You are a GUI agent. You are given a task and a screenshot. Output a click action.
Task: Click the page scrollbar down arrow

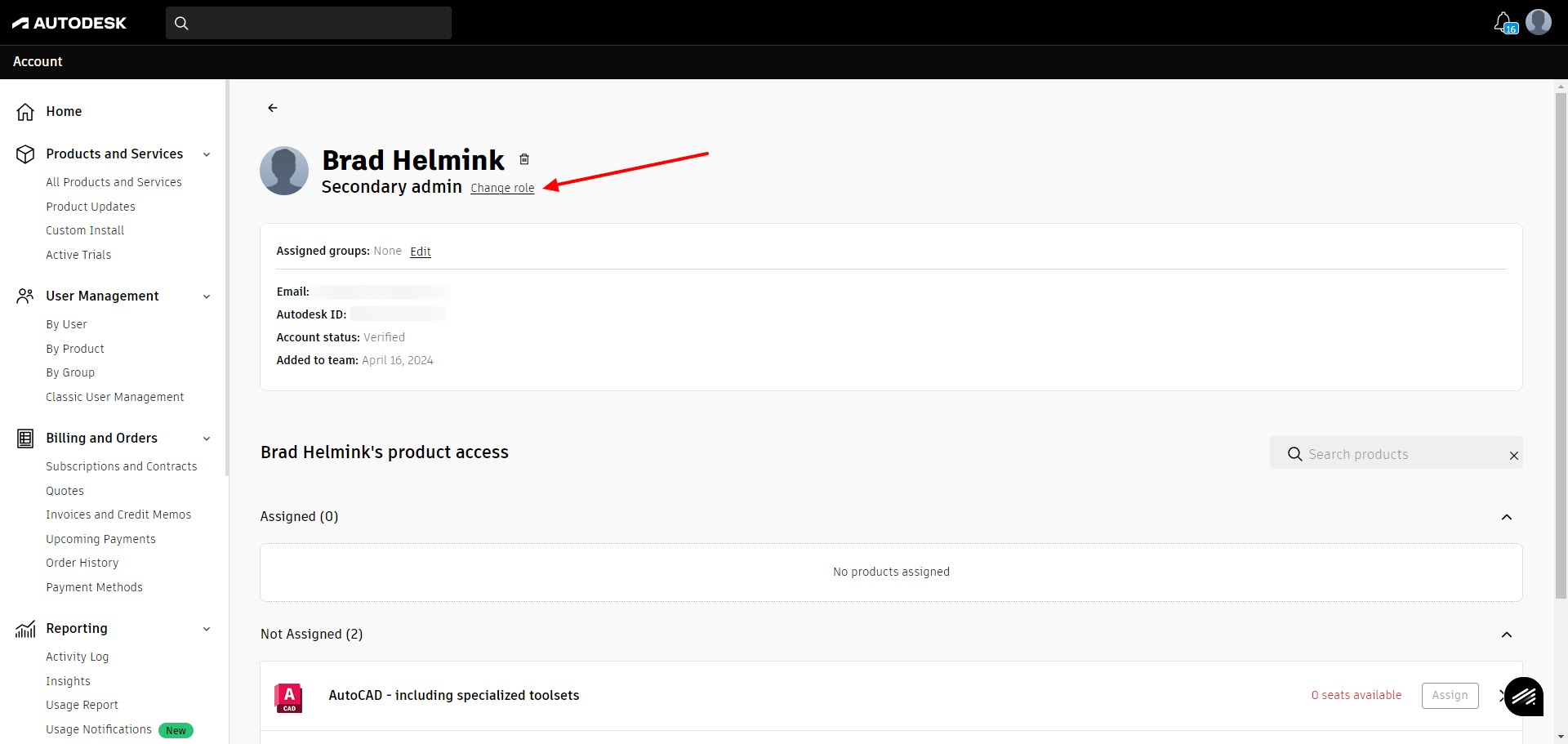coord(1561,737)
